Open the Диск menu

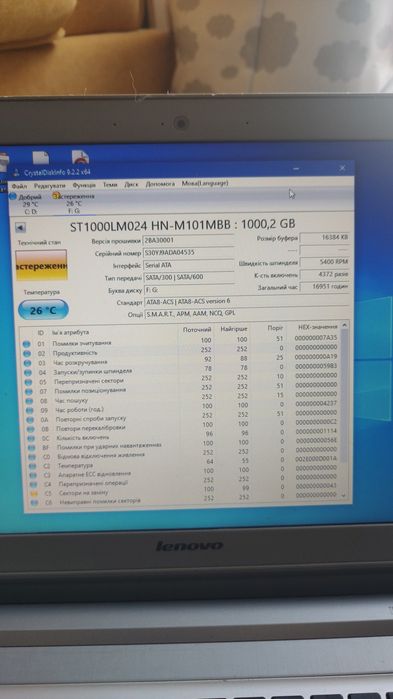131,184
